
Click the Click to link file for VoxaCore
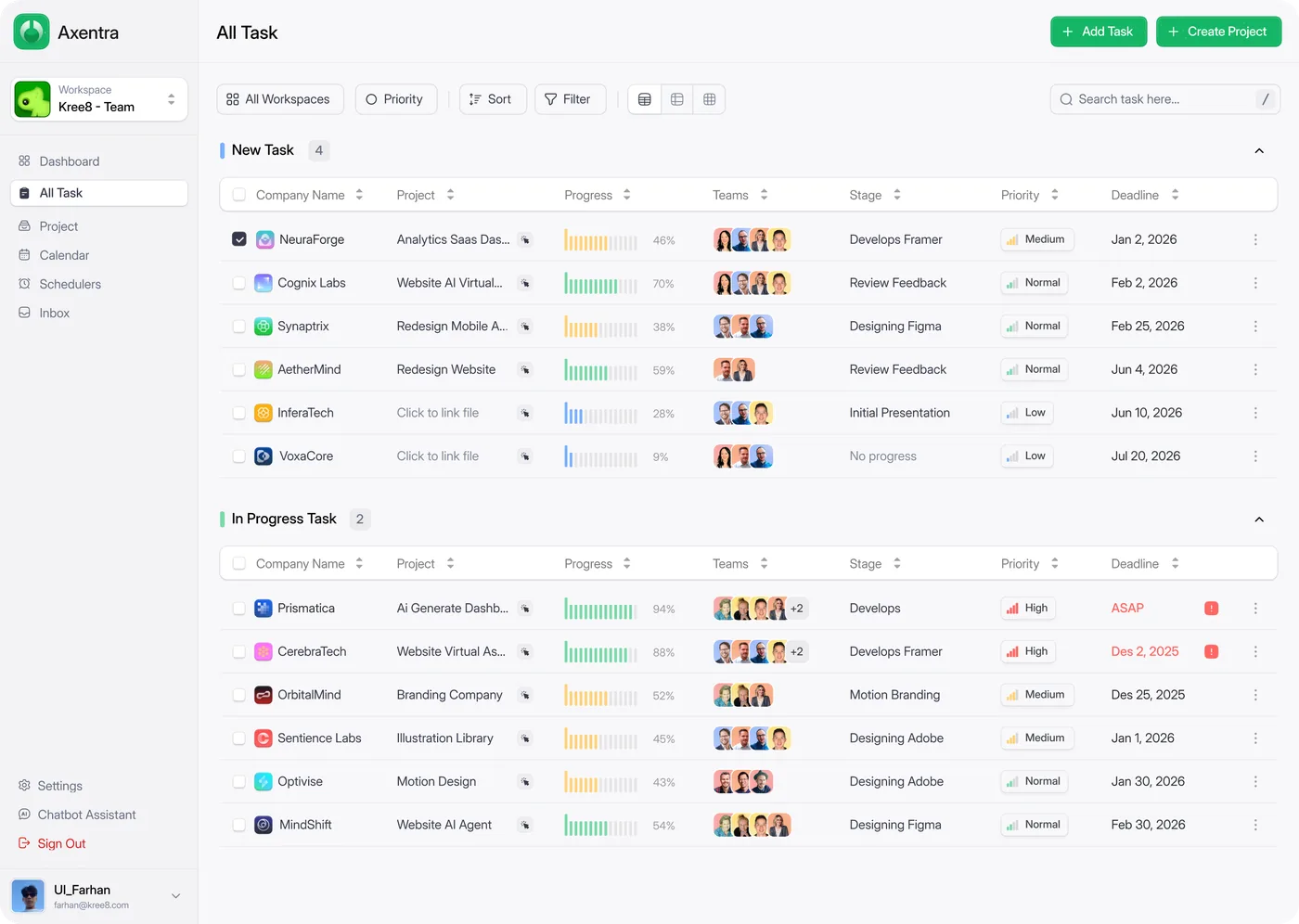point(438,456)
